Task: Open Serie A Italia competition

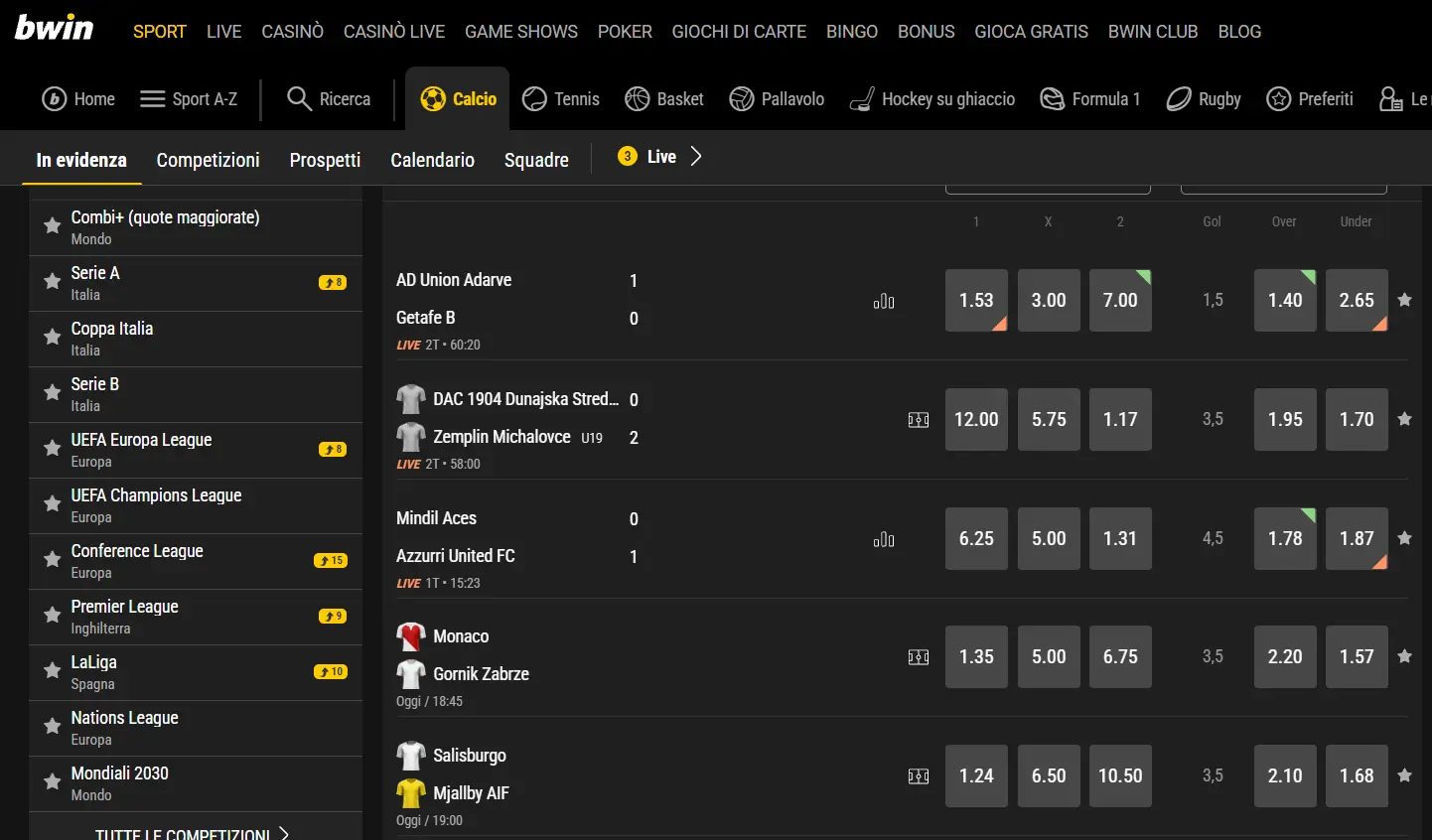Action: (196, 283)
